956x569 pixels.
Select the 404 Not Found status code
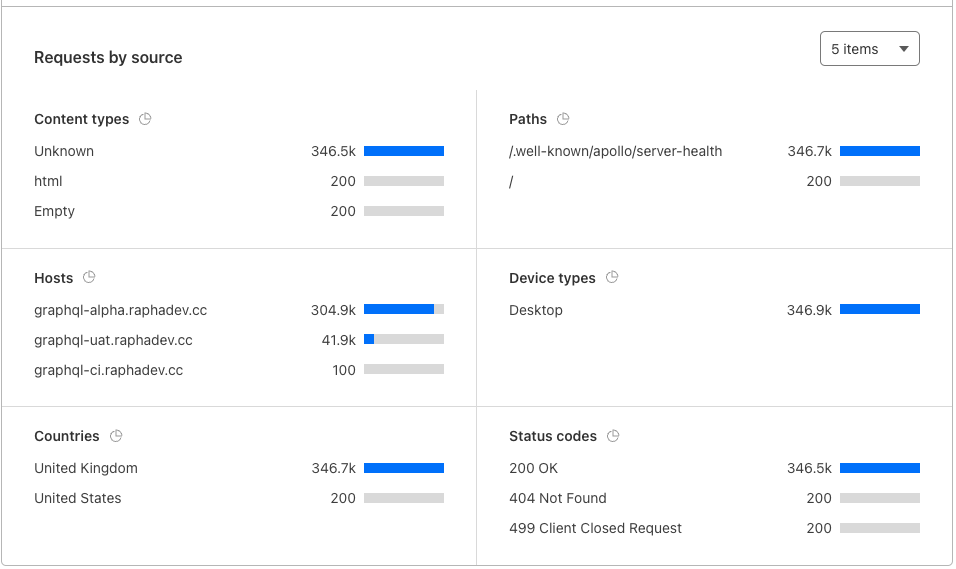click(558, 498)
